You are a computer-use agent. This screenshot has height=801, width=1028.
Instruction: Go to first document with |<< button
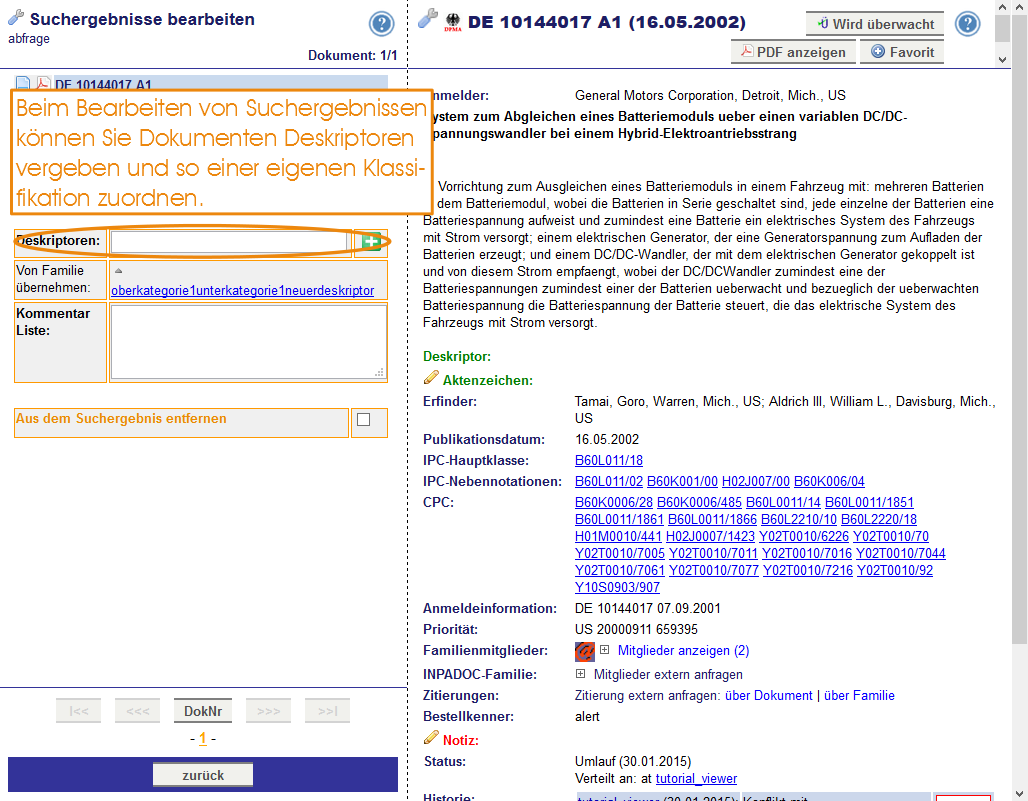[79, 711]
